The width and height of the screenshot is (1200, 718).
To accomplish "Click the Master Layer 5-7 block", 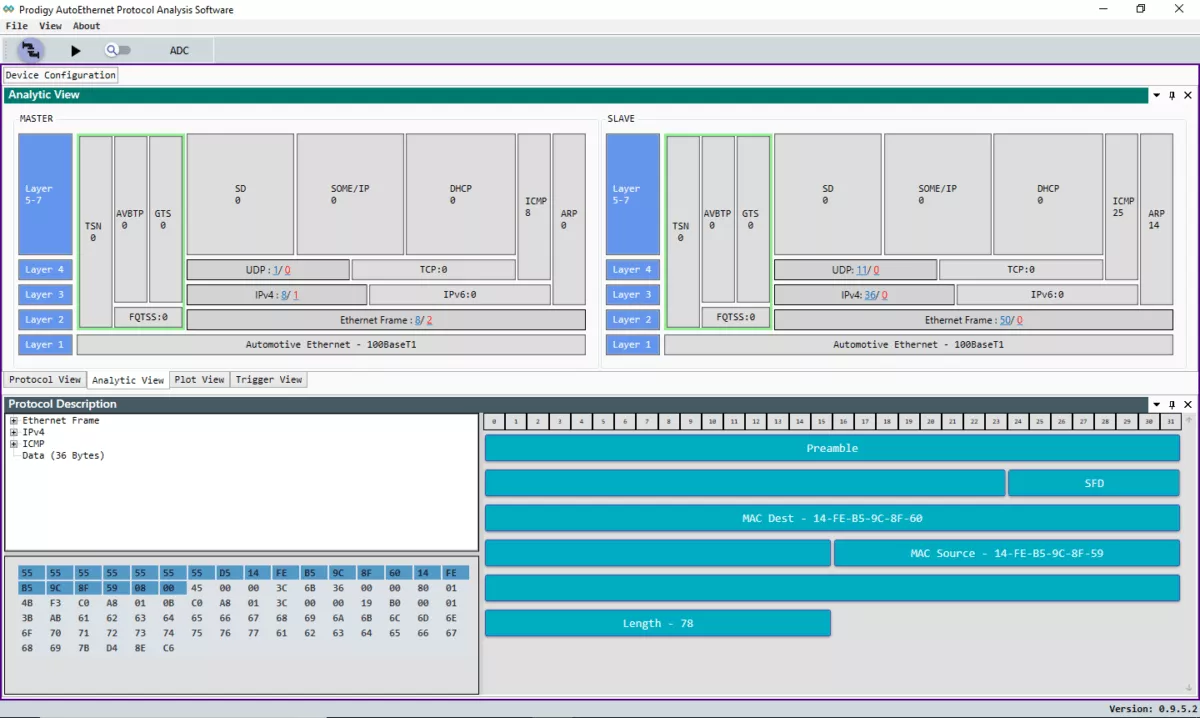I will click(45, 194).
